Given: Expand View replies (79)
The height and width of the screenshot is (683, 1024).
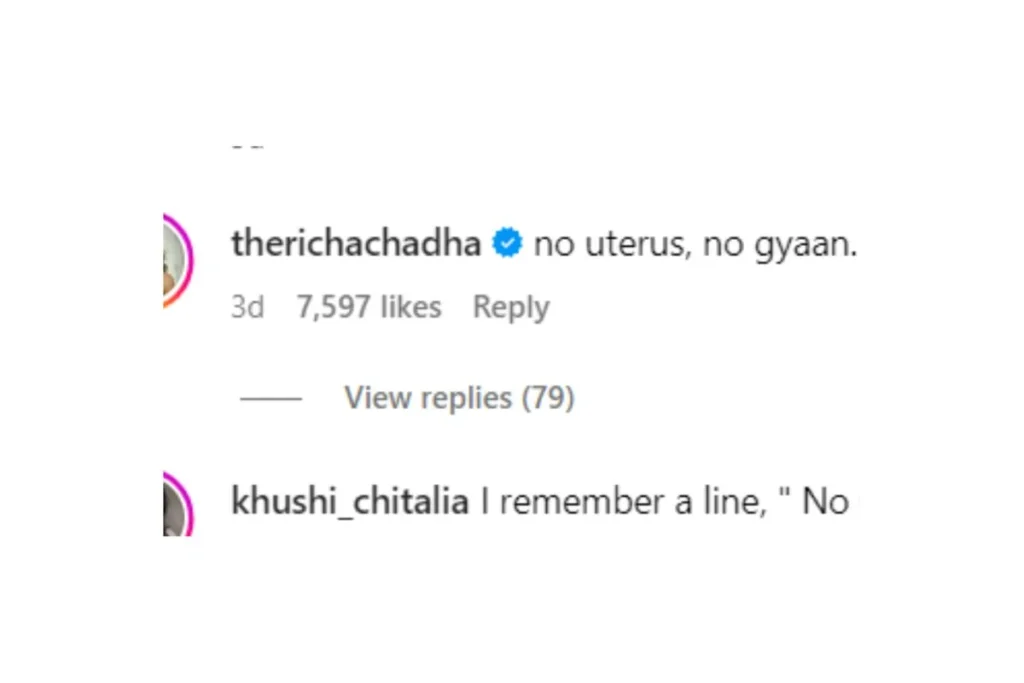Looking at the screenshot, I should coord(459,398).
